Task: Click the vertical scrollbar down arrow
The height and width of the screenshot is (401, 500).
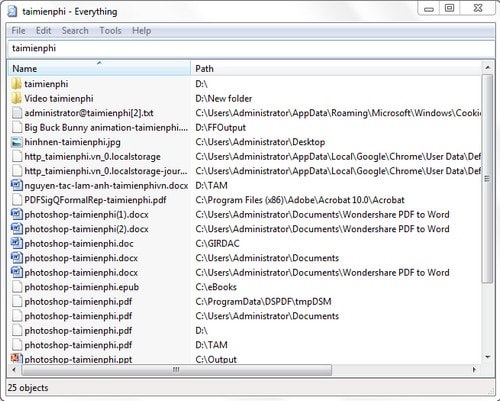Action: [x=488, y=357]
